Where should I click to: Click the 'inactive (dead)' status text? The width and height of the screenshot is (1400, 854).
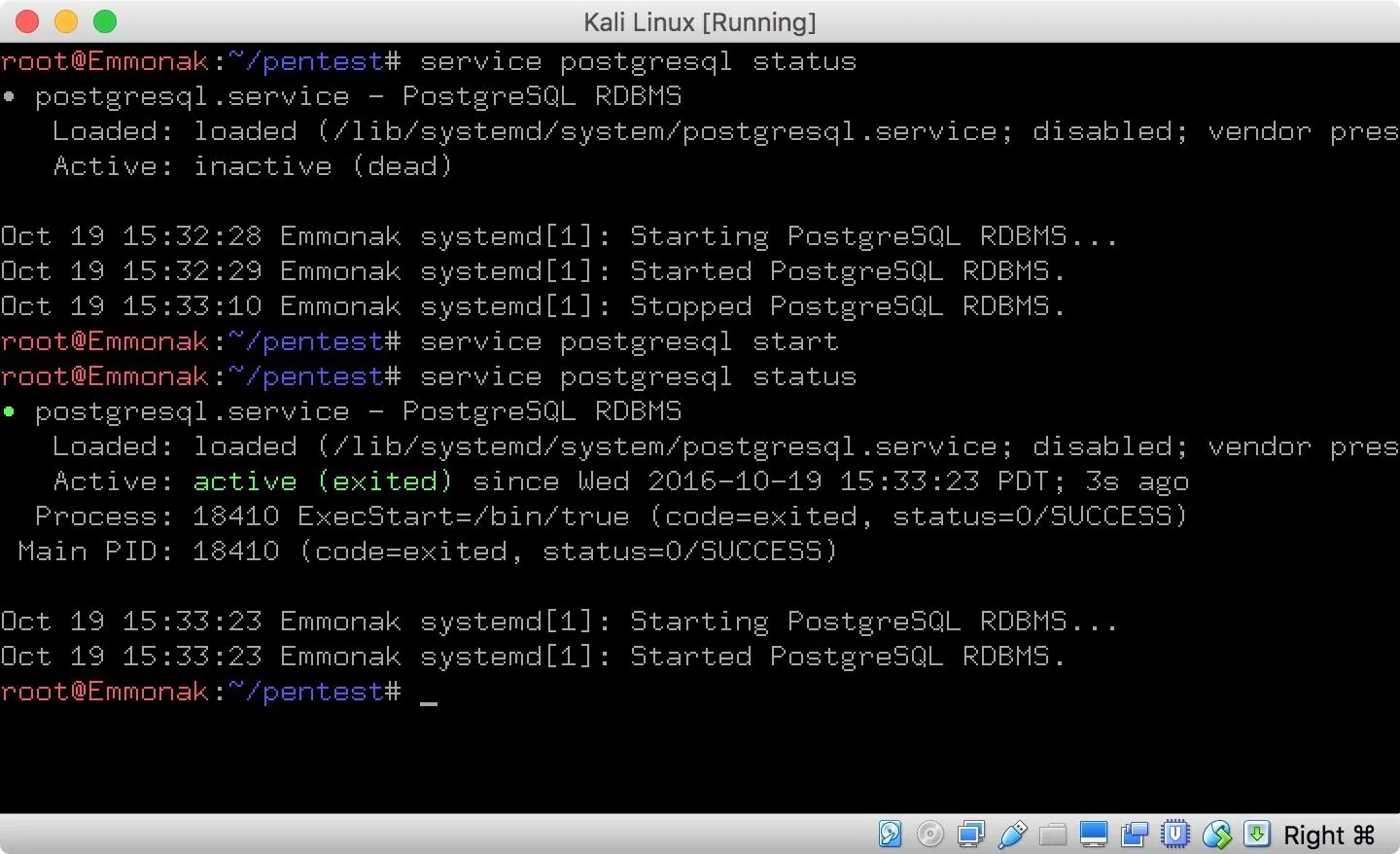click(323, 166)
